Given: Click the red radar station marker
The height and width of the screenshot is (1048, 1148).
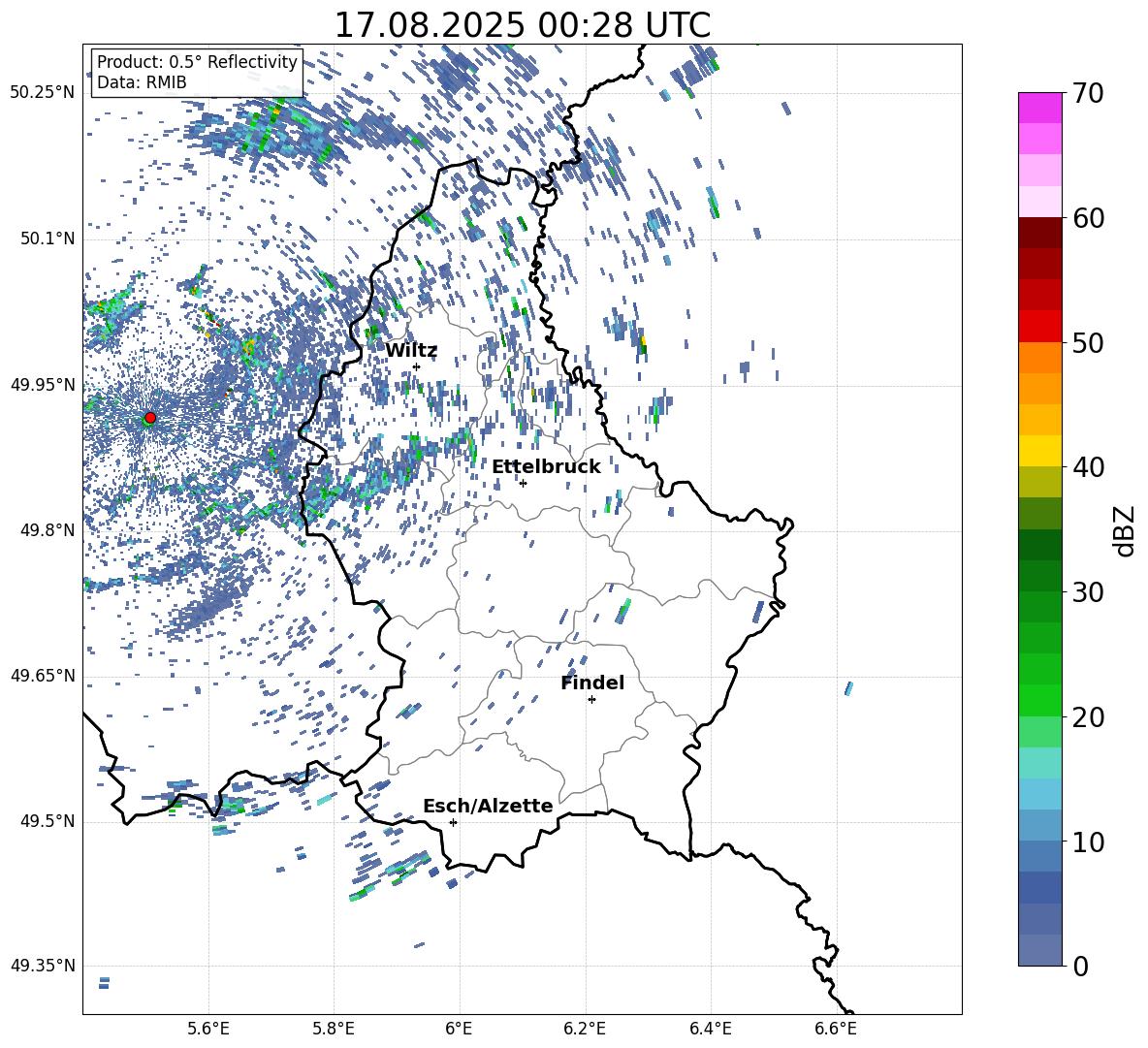Looking at the screenshot, I should coord(150,417).
